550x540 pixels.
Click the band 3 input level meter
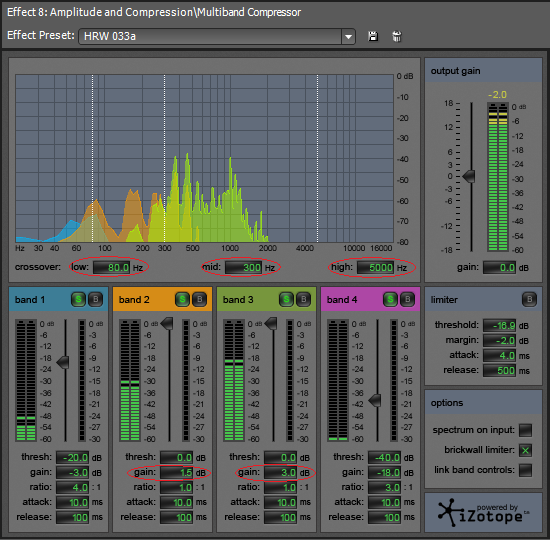[234, 380]
